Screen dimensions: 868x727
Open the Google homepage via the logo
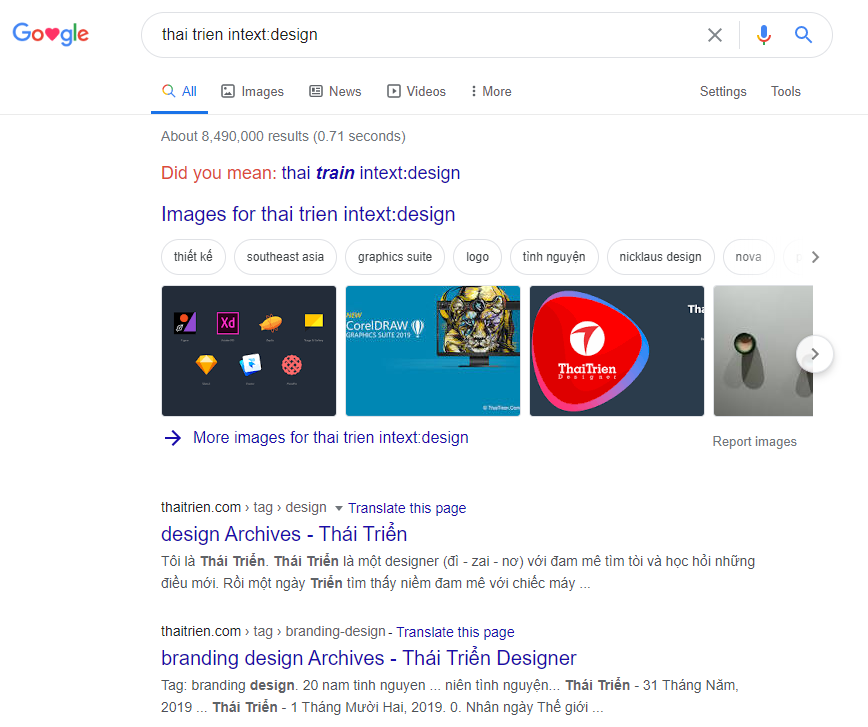point(50,33)
